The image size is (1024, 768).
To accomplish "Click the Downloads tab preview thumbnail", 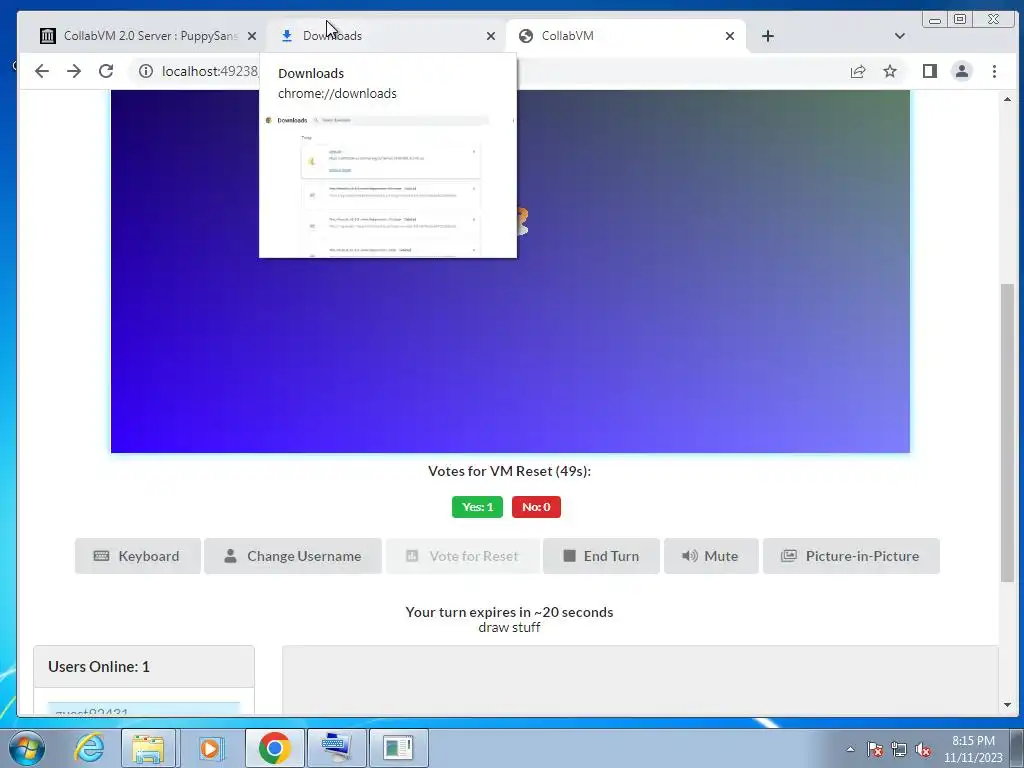I will [388, 185].
